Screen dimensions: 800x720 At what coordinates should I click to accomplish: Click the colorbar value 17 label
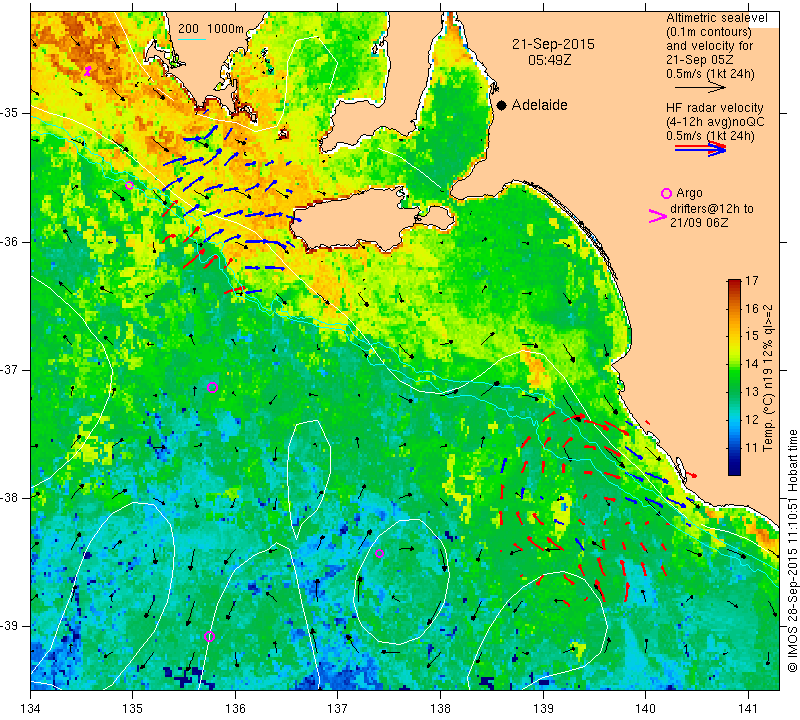[752, 281]
